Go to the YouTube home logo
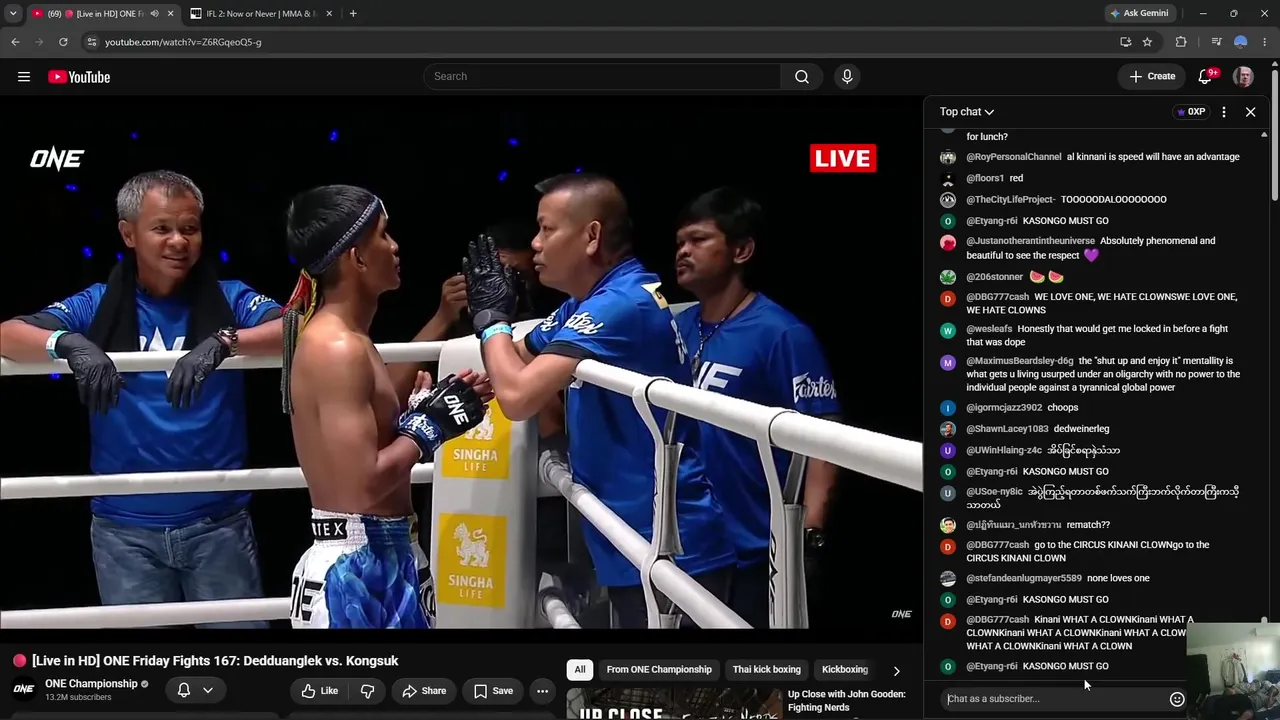This screenshot has width=1280, height=720. click(x=79, y=77)
